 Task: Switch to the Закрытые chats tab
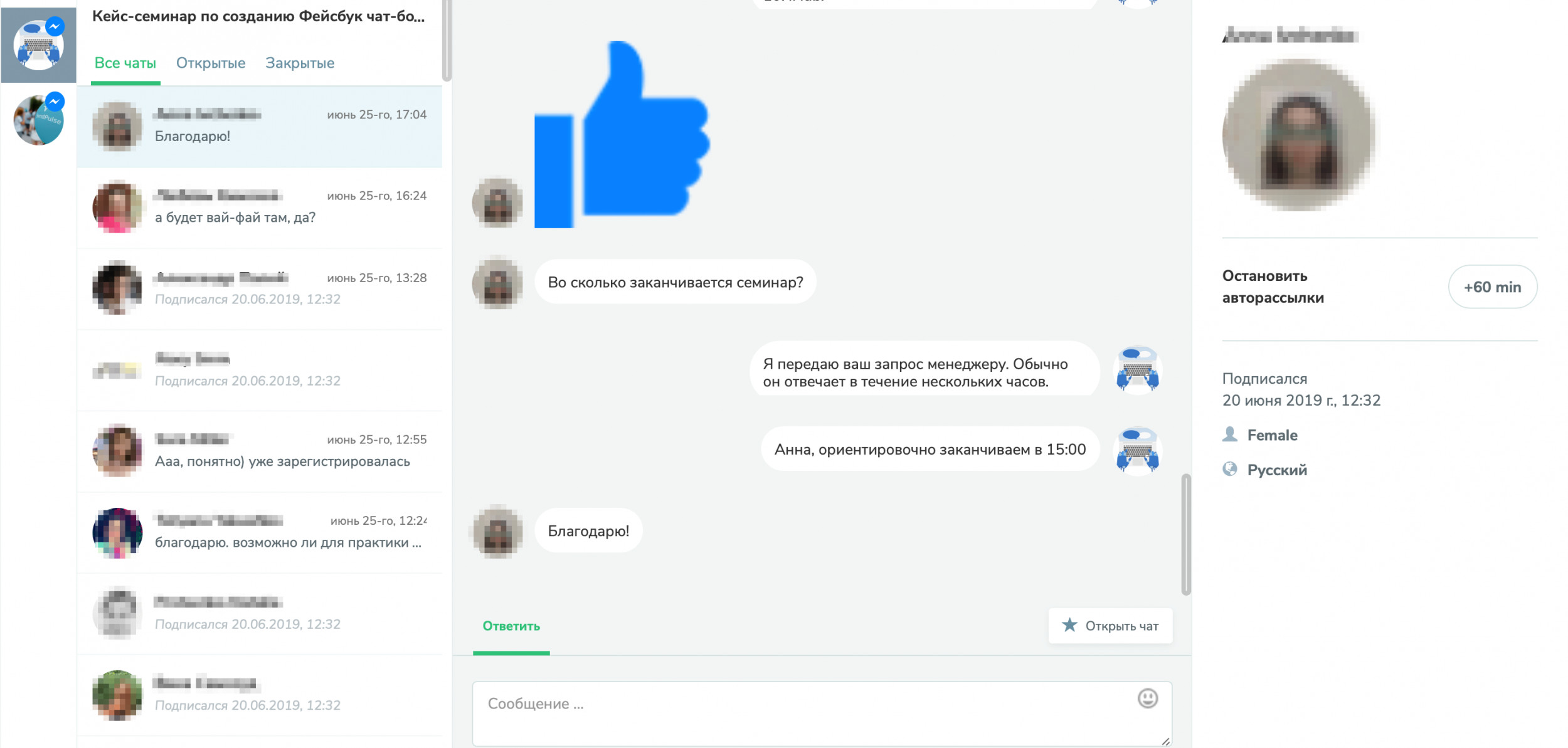point(300,63)
